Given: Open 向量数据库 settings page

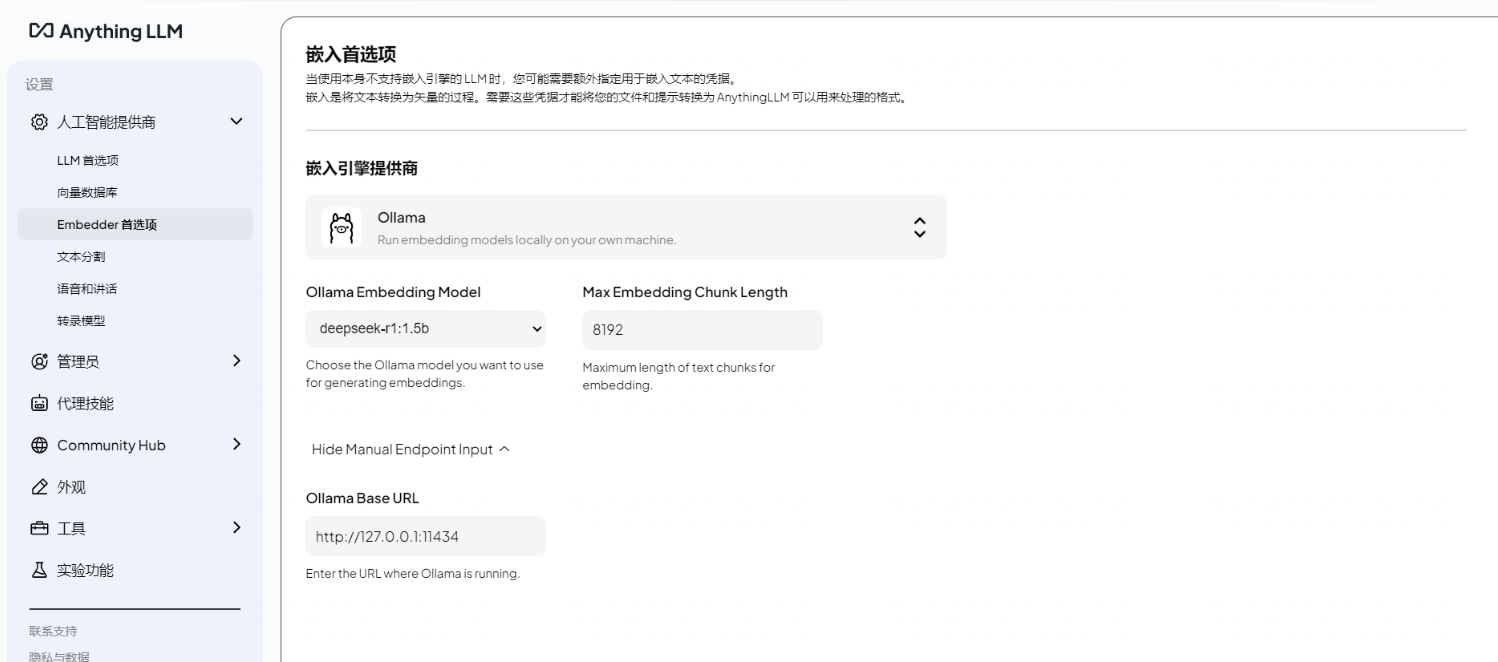Looking at the screenshot, I should point(87,192).
